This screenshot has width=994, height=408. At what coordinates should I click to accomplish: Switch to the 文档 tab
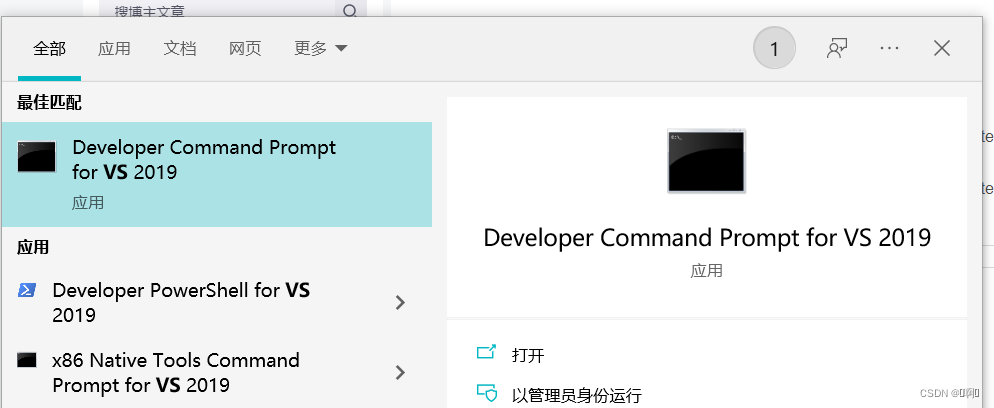pyautogui.click(x=180, y=48)
